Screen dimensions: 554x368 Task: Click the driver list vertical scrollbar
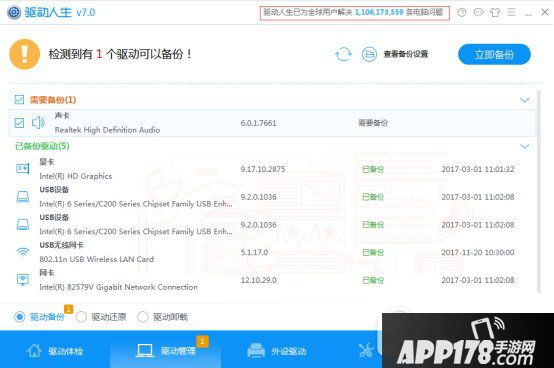(x=539, y=191)
